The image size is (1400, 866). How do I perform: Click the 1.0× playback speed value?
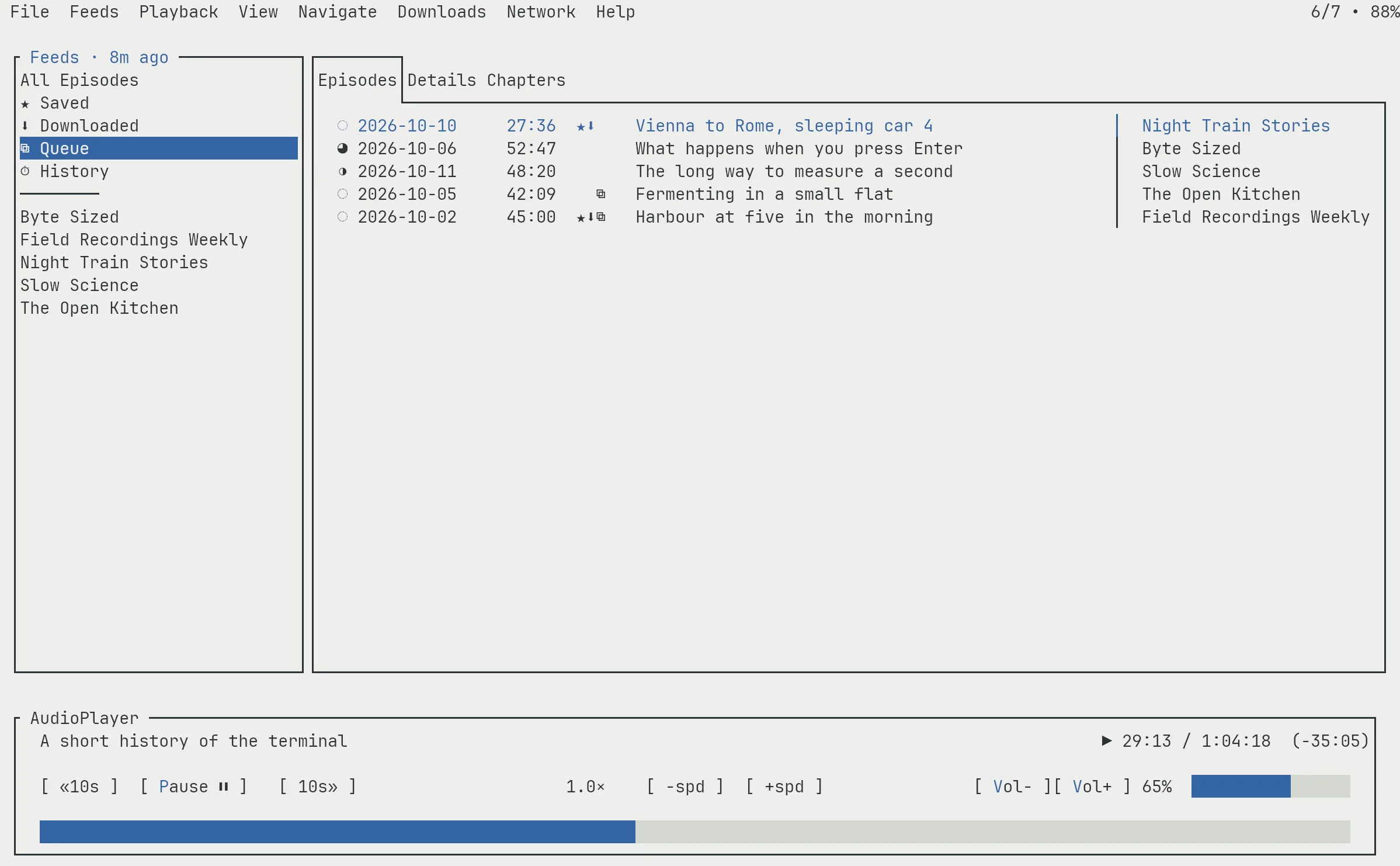click(586, 787)
